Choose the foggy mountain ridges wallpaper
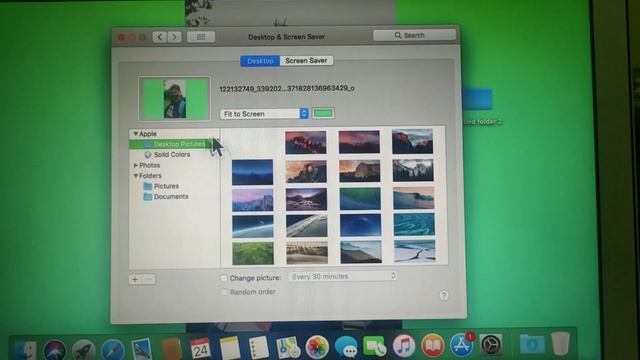Screen dimensions: 640x360 coord(361,251)
